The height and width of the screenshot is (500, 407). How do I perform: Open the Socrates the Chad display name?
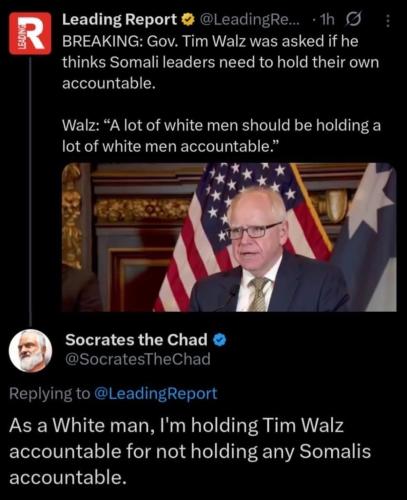pyautogui.click(x=136, y=340)
